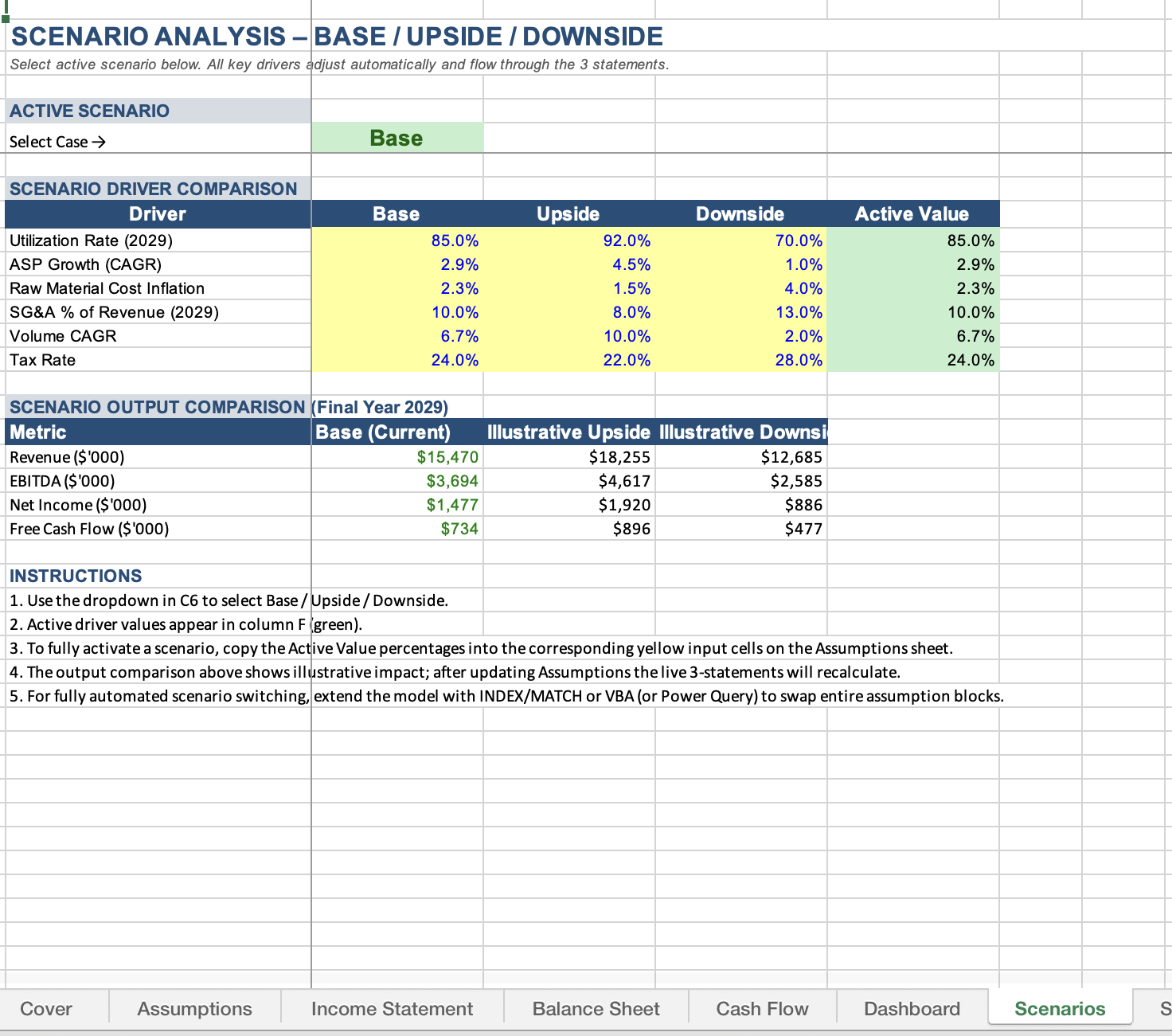The height and width of the screenshot is (1036, 1172).
Task: Open the Income Statement sheet tab
Action: pos(392,1009)
